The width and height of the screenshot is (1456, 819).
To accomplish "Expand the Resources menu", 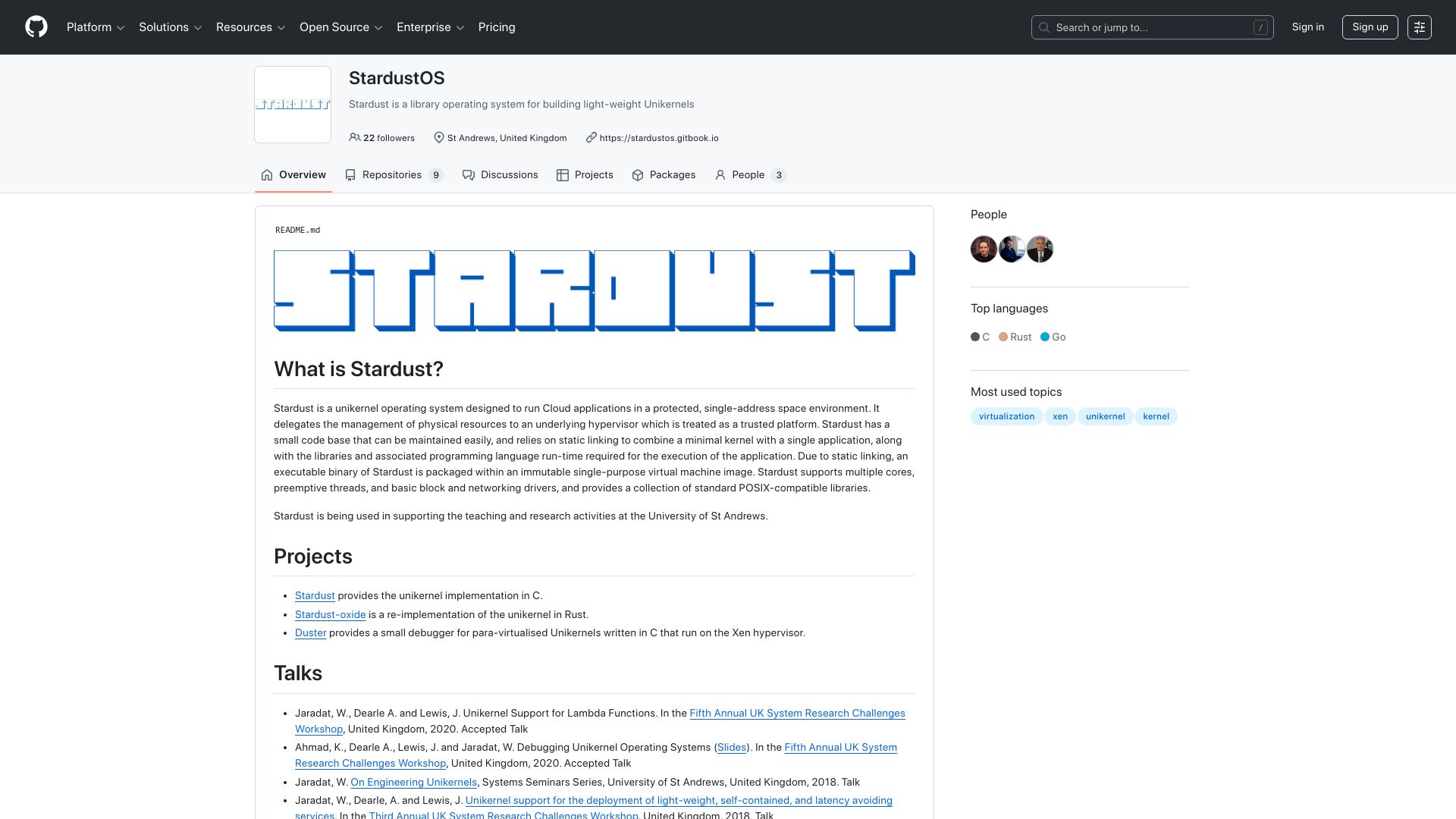I will click(251, 27).
